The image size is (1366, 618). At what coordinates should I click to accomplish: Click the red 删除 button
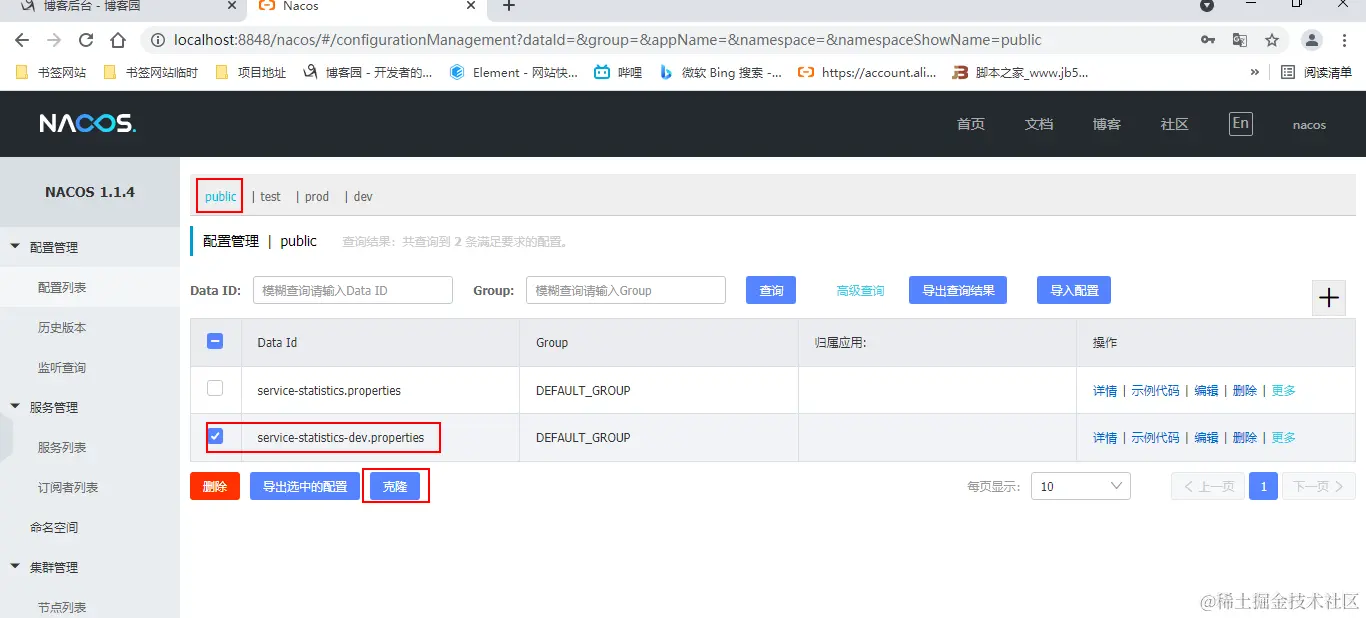pos(215,486)
